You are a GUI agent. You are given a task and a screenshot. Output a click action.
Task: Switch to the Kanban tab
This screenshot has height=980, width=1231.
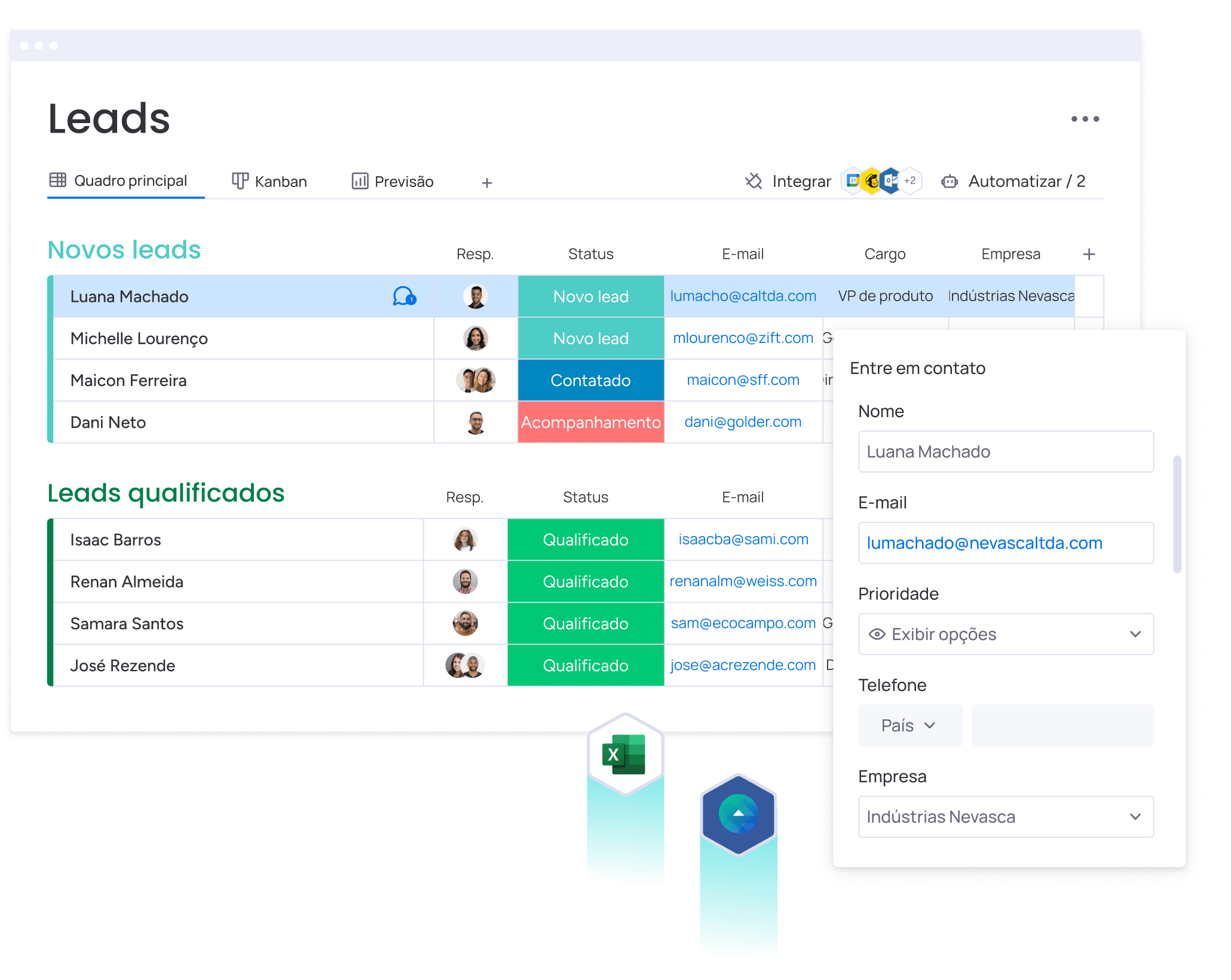pyautogui.click(x=270, y=181)
